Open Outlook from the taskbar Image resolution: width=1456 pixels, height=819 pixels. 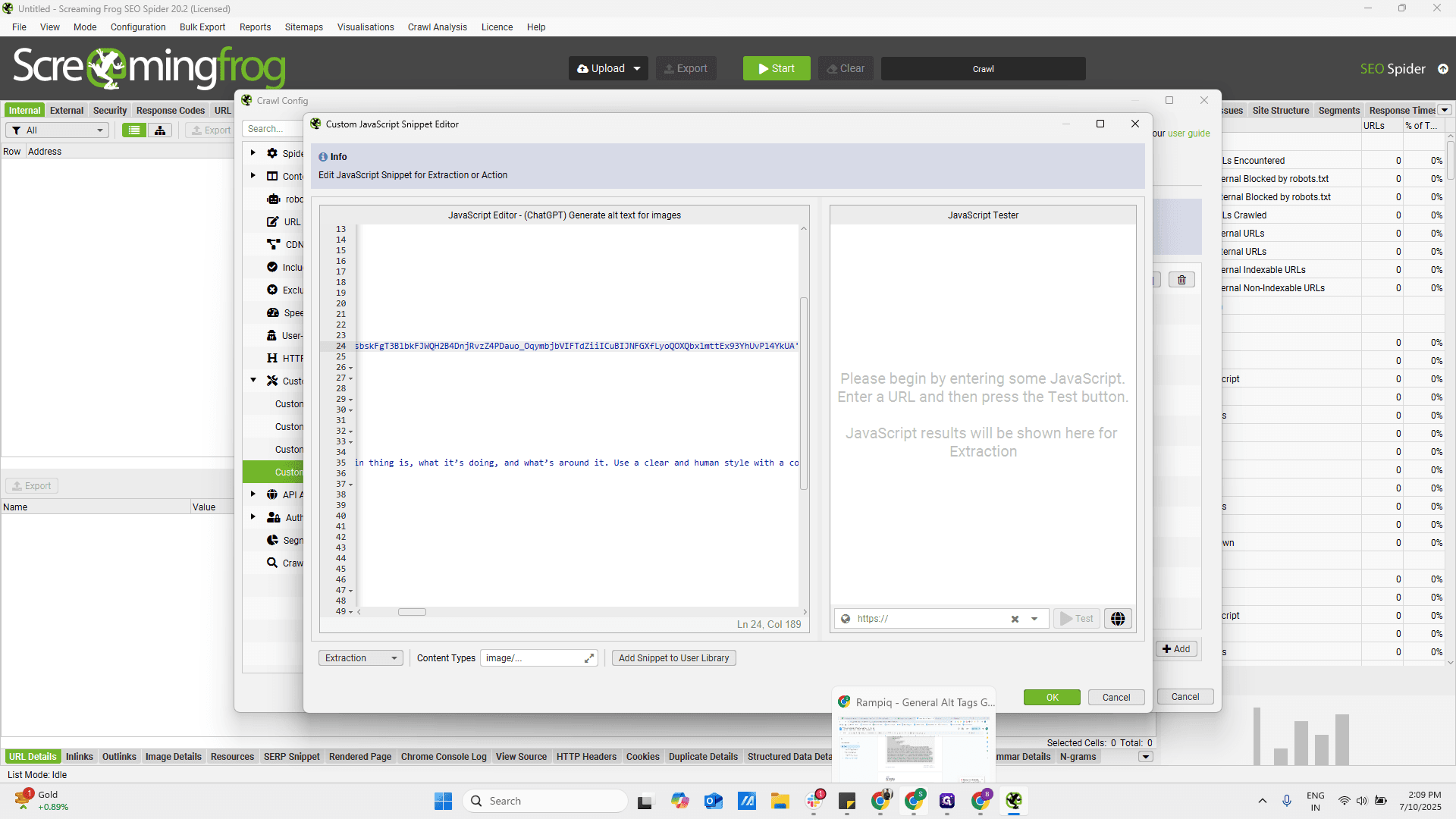714,801
